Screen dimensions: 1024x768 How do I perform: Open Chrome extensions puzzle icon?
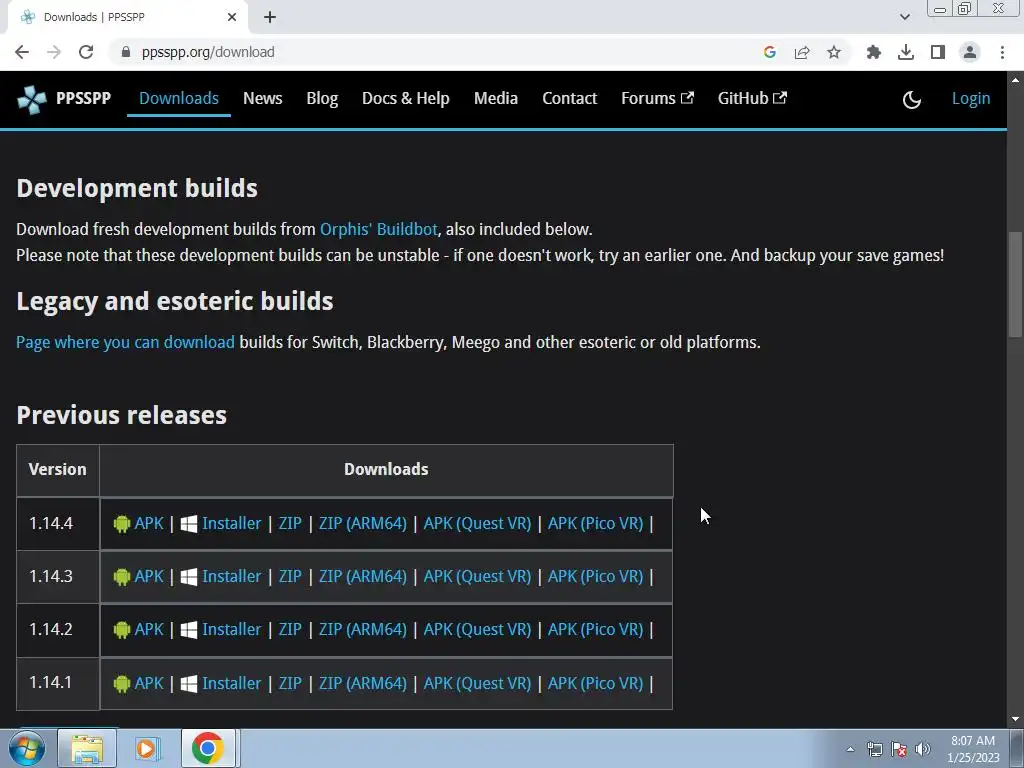tap(874, 52)
